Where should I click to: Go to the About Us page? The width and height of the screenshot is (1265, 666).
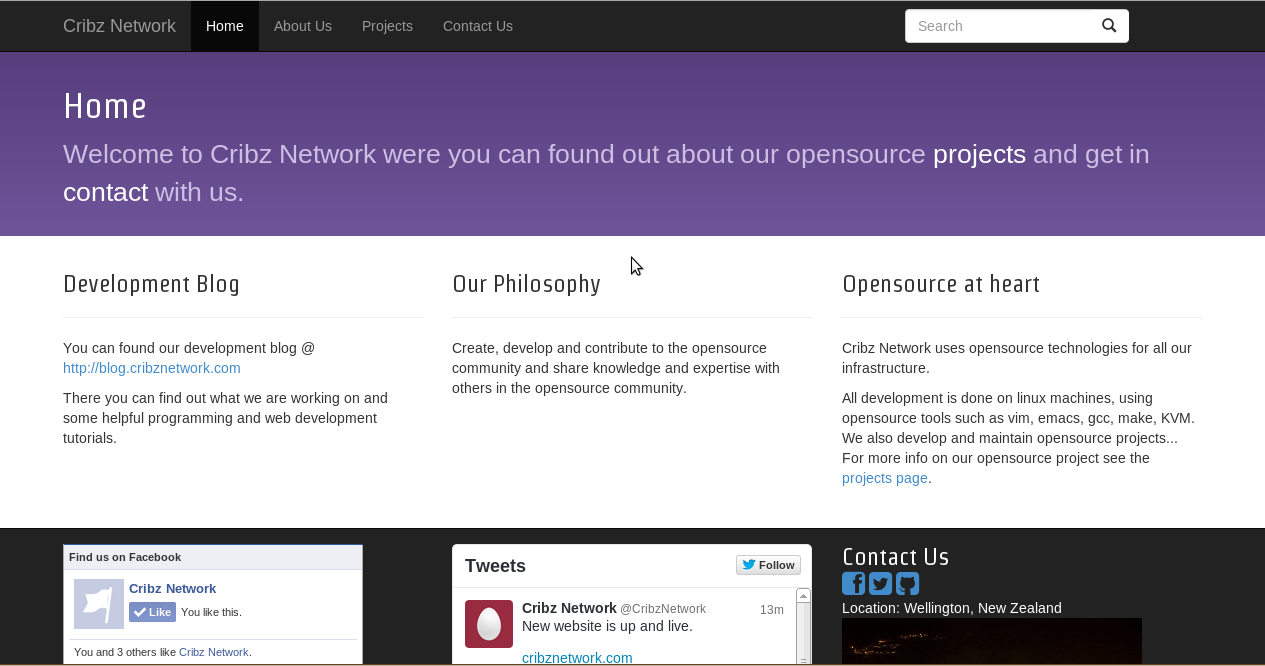[x=303, y=26]
